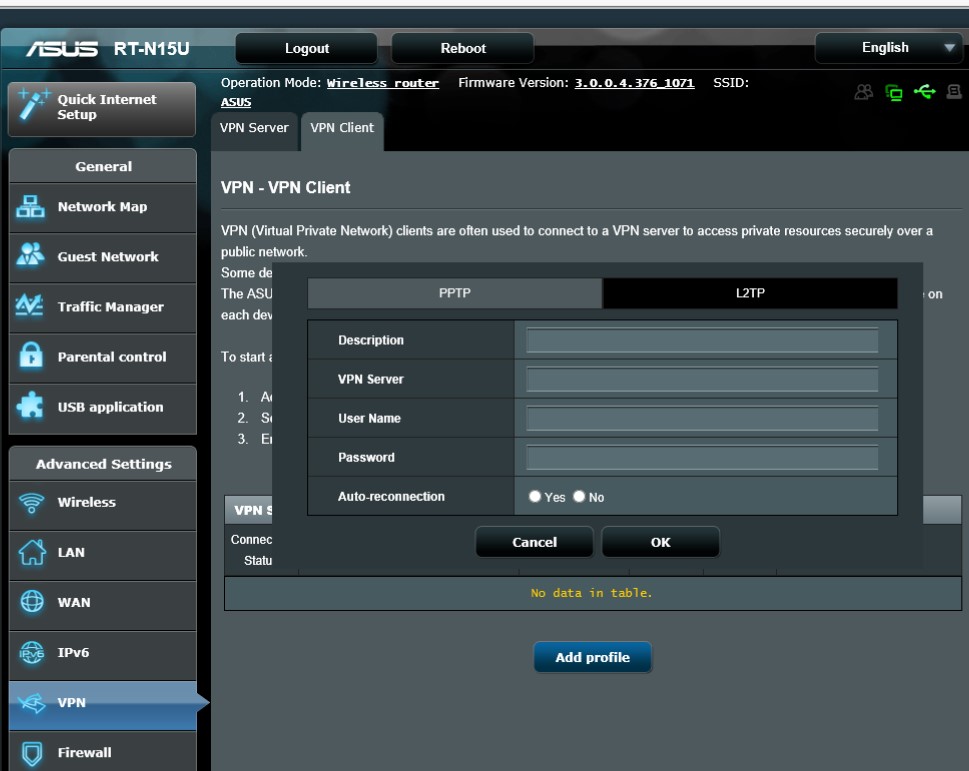
Task: Click the USB application puzzle icon
Action: [31, 407]
